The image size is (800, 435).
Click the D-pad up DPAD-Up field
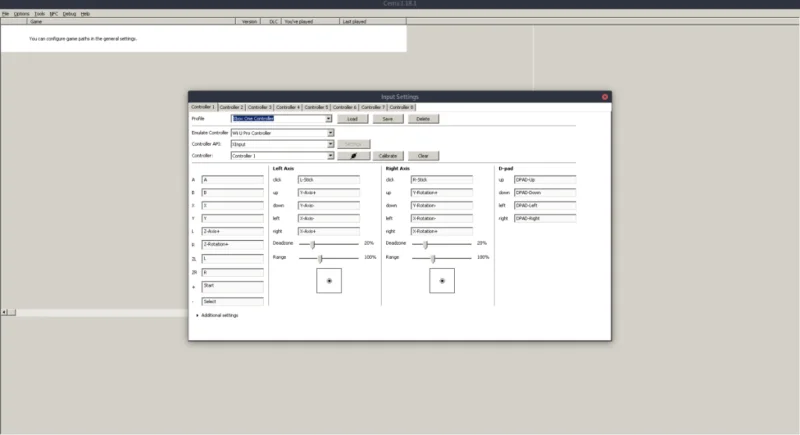(x=545, y=180)
